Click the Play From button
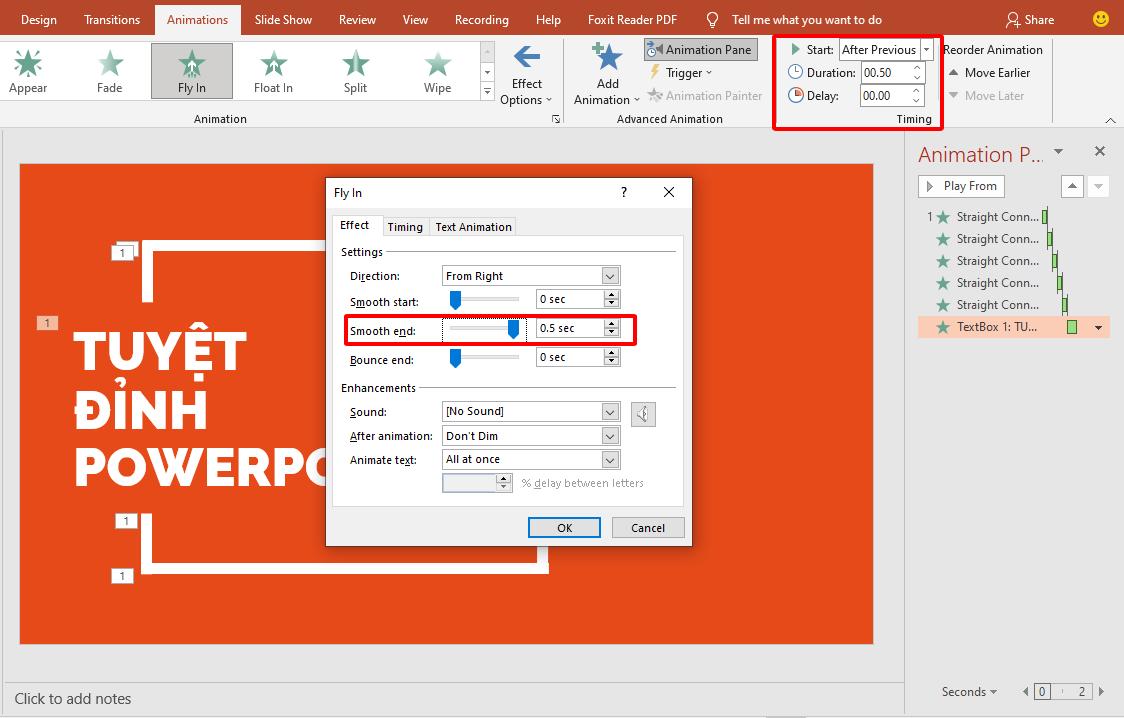Screen dimensions: 1124x718 960,186
